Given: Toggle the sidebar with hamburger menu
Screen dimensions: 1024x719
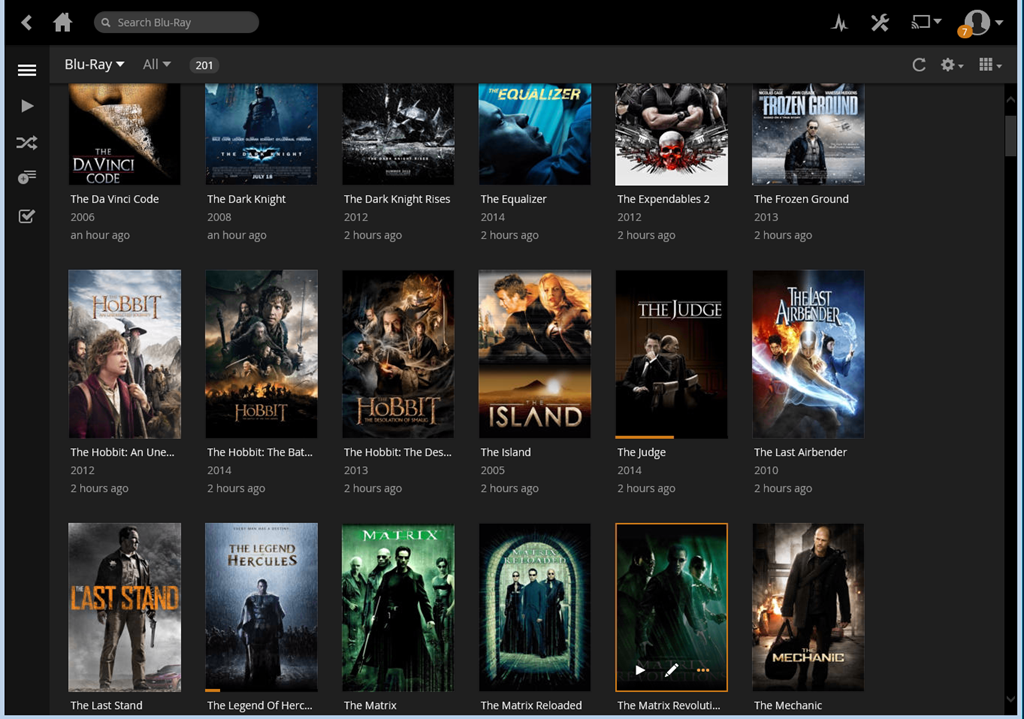Looking at the screenshot, I should [27, 70].
